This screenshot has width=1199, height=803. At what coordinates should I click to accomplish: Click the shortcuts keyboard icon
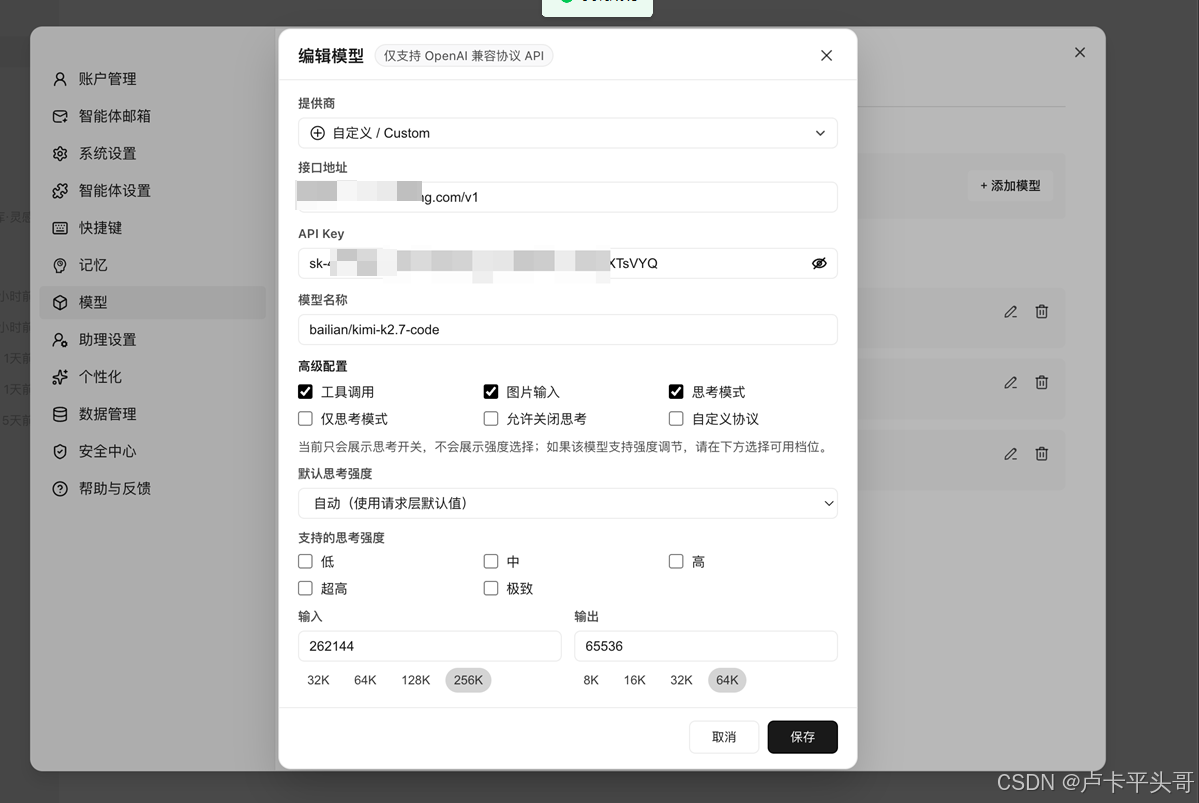(x=60, y=228)
